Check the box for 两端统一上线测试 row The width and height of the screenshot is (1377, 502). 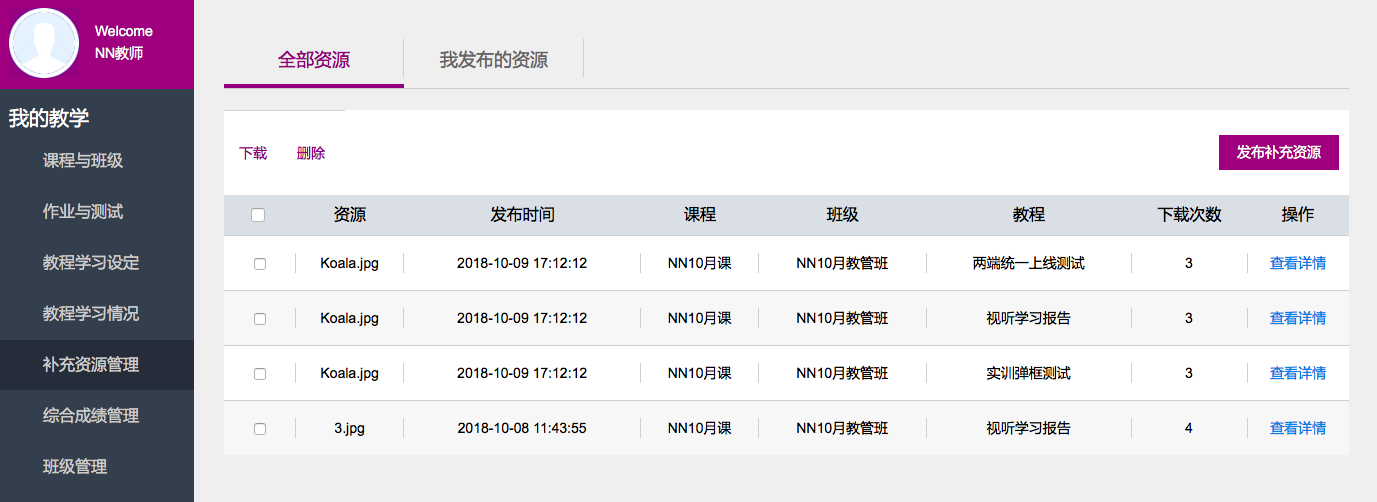click(260, 264)
